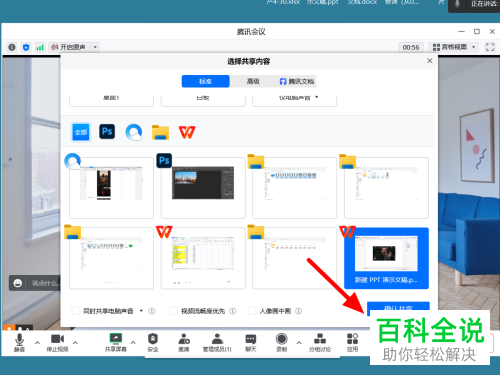
Task: Select the WPS spreadsheet window thumbnail
Action: tap(203, 258)
